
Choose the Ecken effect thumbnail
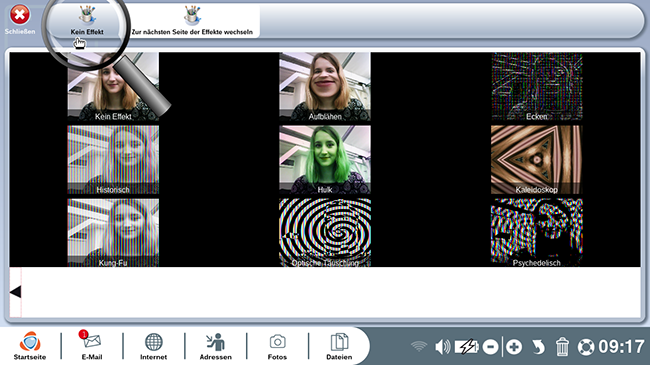pyautogui.click(x=537, y=87)
